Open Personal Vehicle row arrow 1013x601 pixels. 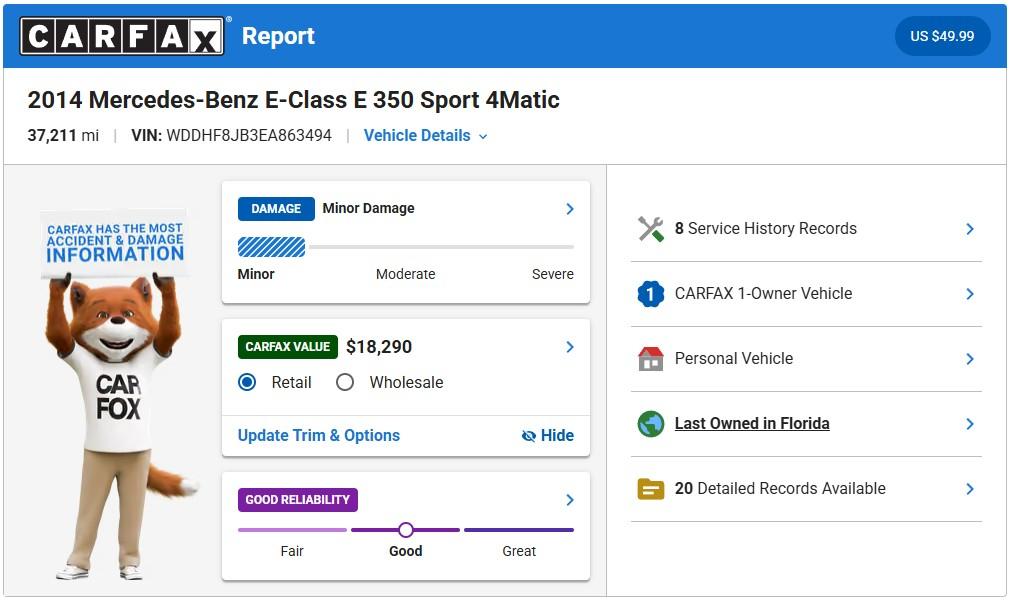pyautogui.click(x=970, y=359)
